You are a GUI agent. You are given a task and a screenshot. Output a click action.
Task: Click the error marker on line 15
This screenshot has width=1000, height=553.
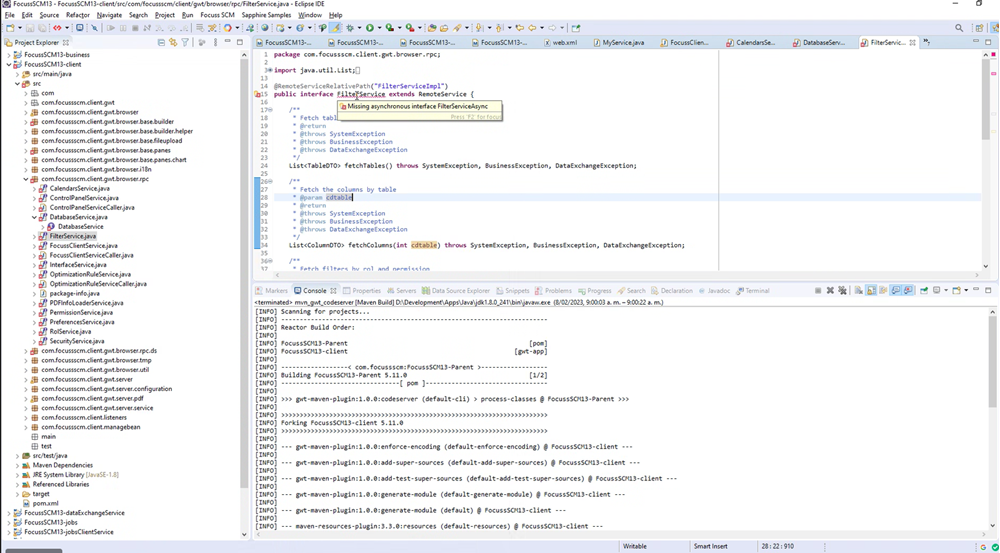pos(258,94)
